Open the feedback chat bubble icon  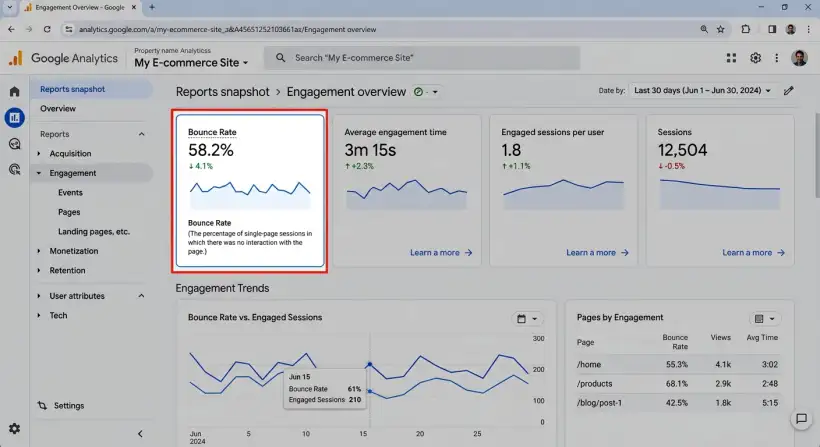point(801,419)
